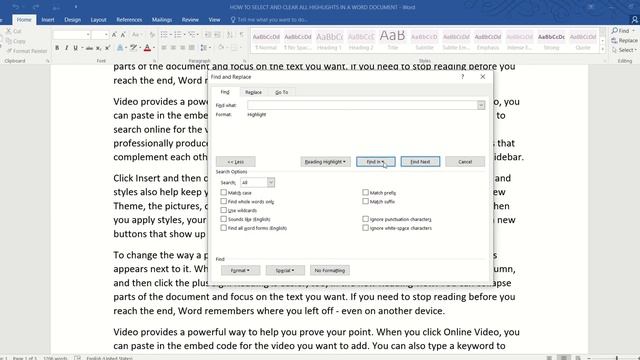This screenshot has height=360, width=640.
Task: Enable the Match suffix checkbox
Action: [365, 201]
